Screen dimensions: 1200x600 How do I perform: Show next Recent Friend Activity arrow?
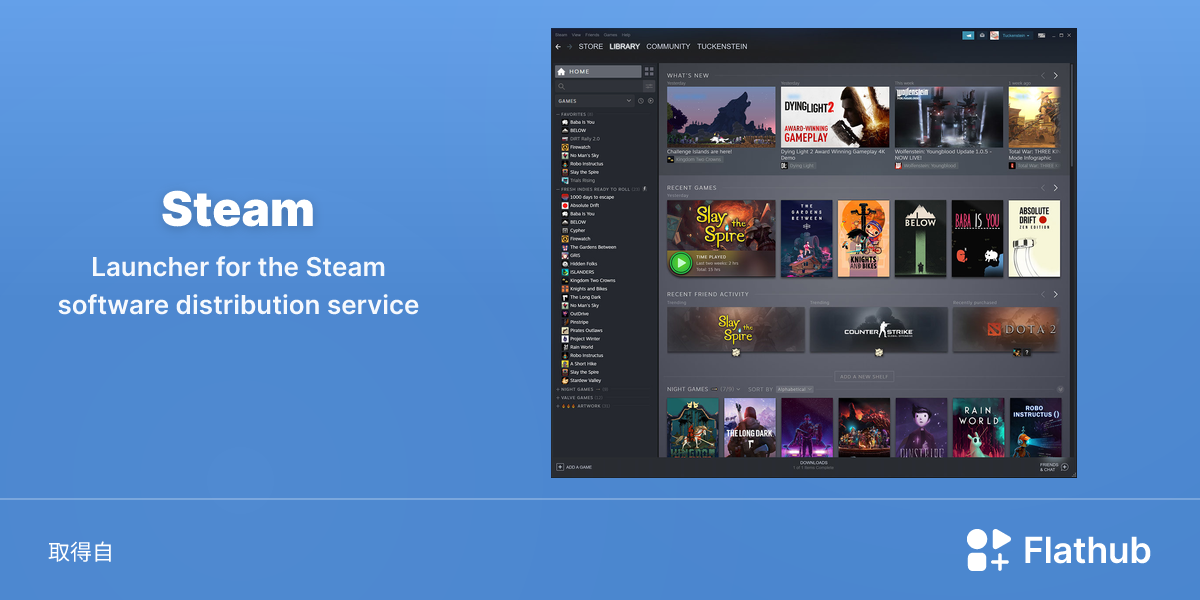point(1055,294)
